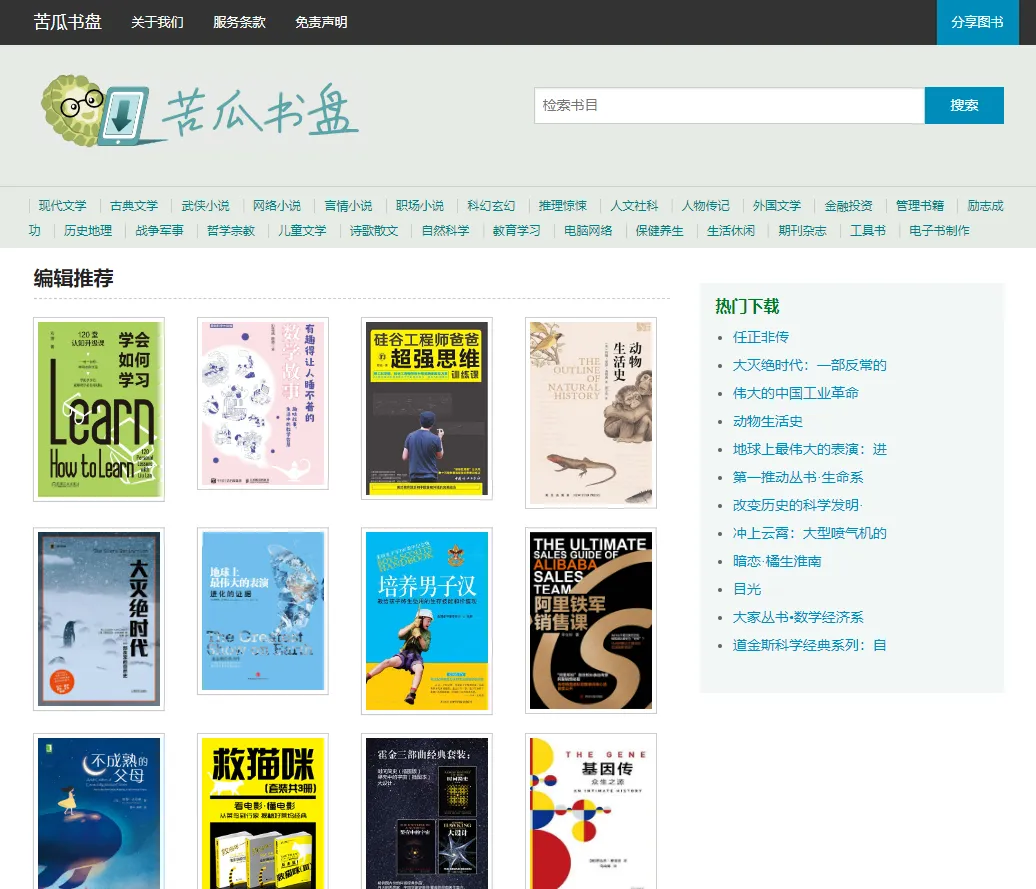Select the 科幻玄幻 category

click(491, 205)
